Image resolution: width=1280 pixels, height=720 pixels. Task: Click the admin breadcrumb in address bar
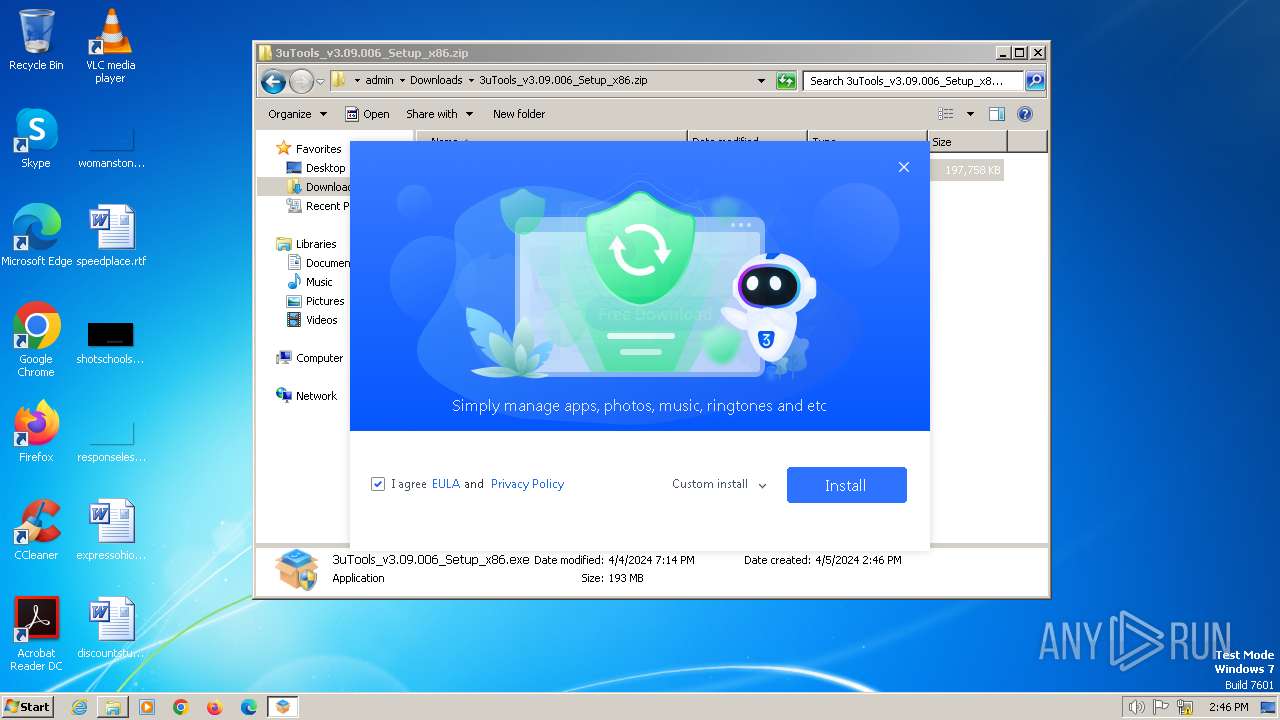(379, 80)
